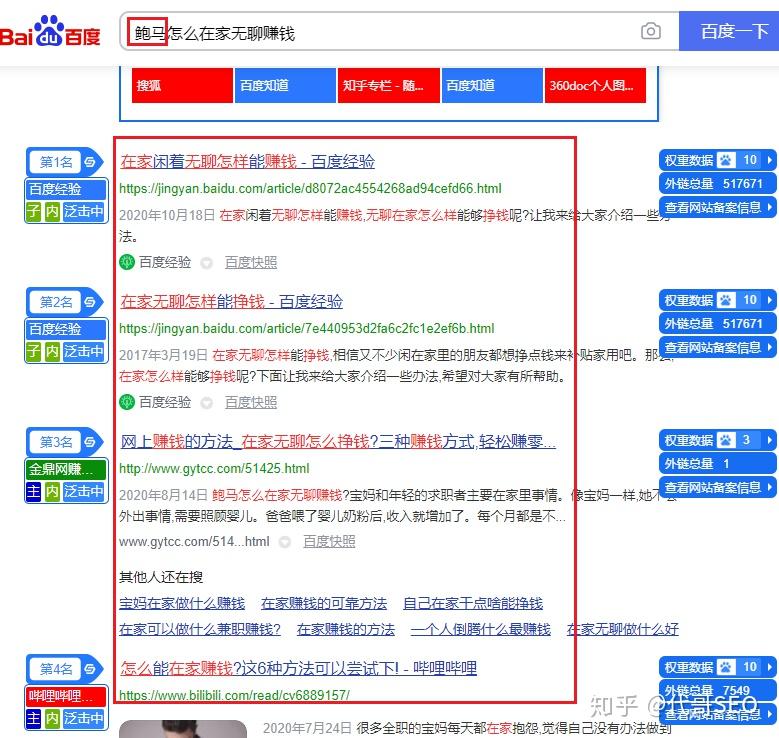
Task: Click the bilibili.com/read/cv6889157 URL
Action: point(234,694)
